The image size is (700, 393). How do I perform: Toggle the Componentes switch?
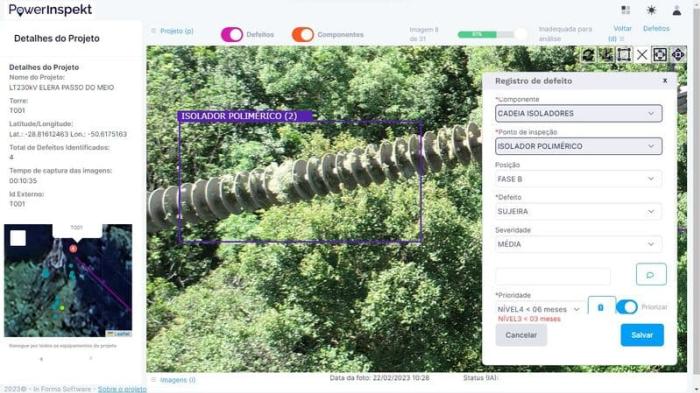point(303,34)
